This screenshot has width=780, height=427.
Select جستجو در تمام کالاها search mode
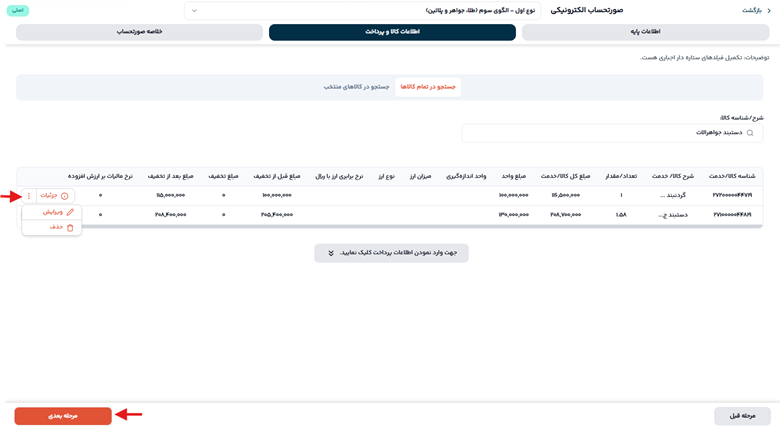tap(428, 87)
